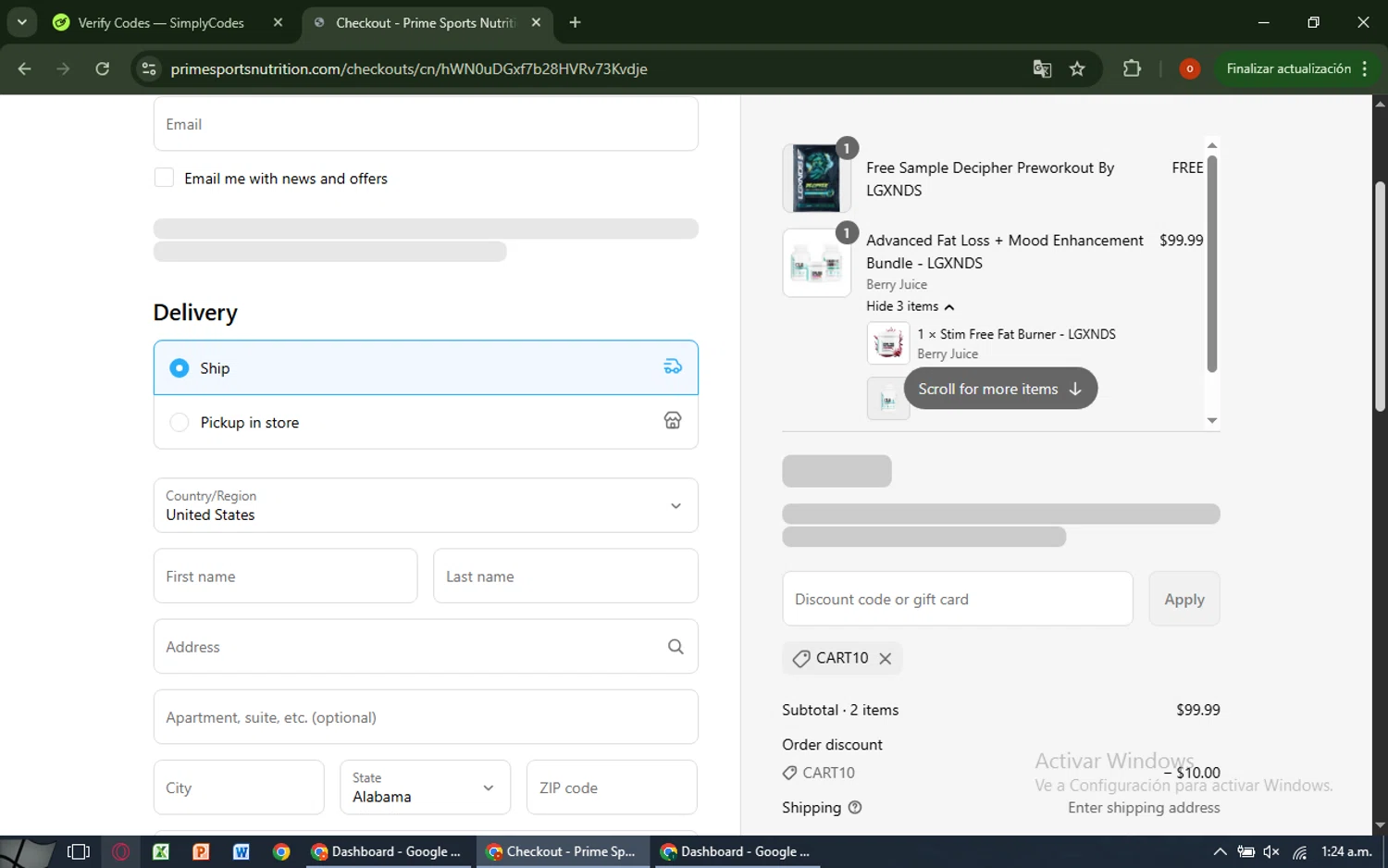Switch to first Dashboard - Google taskbar window

click(x=386, y=851)
